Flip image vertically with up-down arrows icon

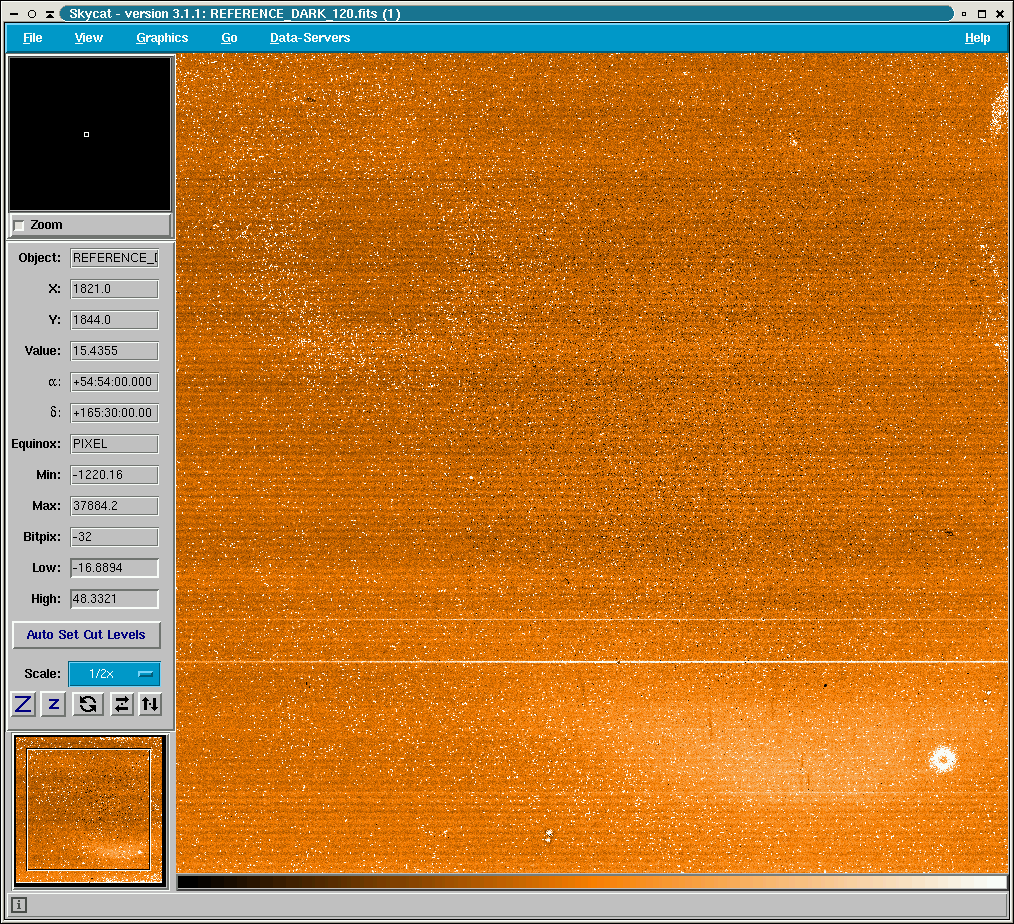pos(149,704)
